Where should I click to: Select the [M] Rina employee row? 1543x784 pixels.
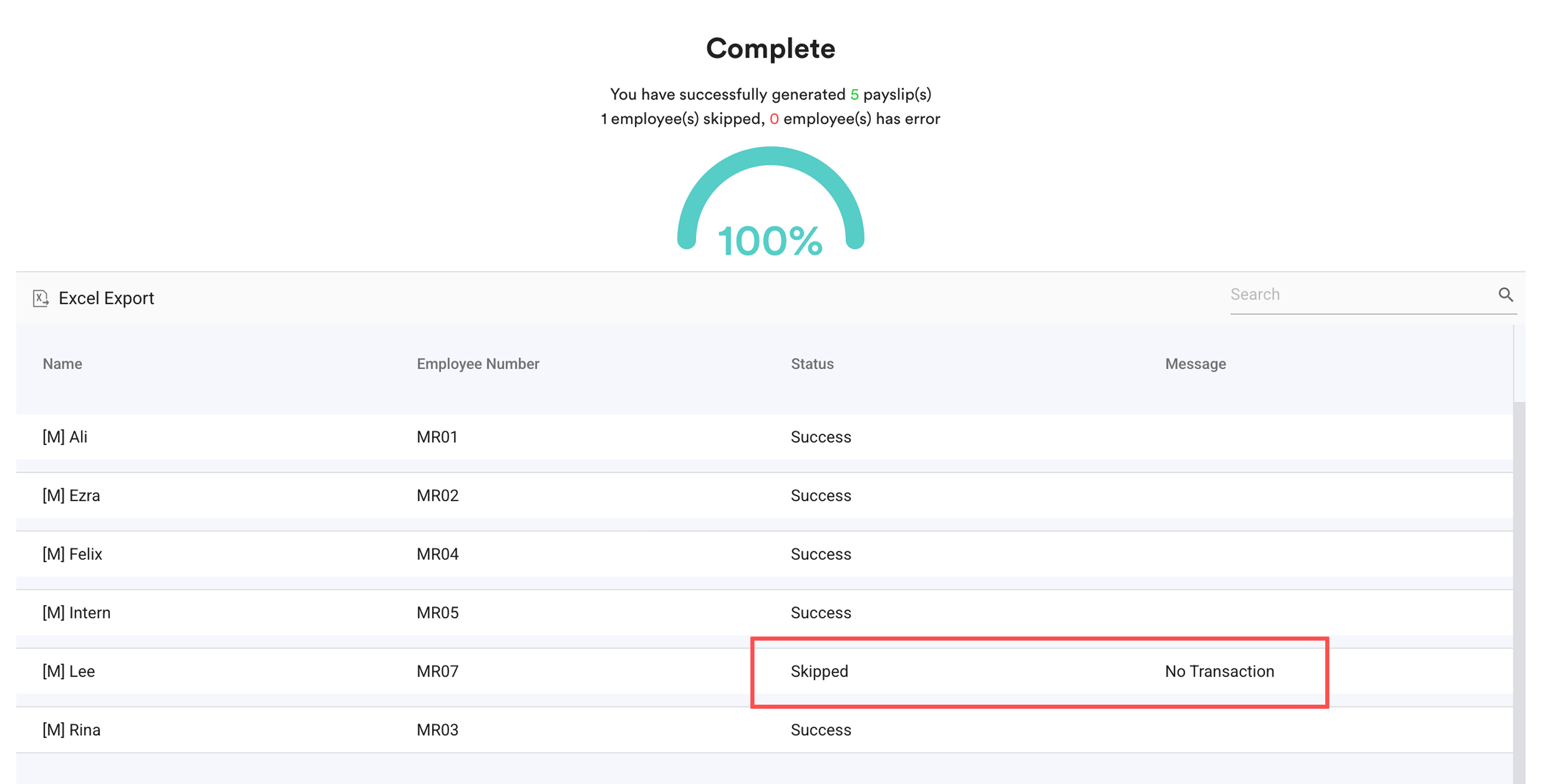point(71,730)
